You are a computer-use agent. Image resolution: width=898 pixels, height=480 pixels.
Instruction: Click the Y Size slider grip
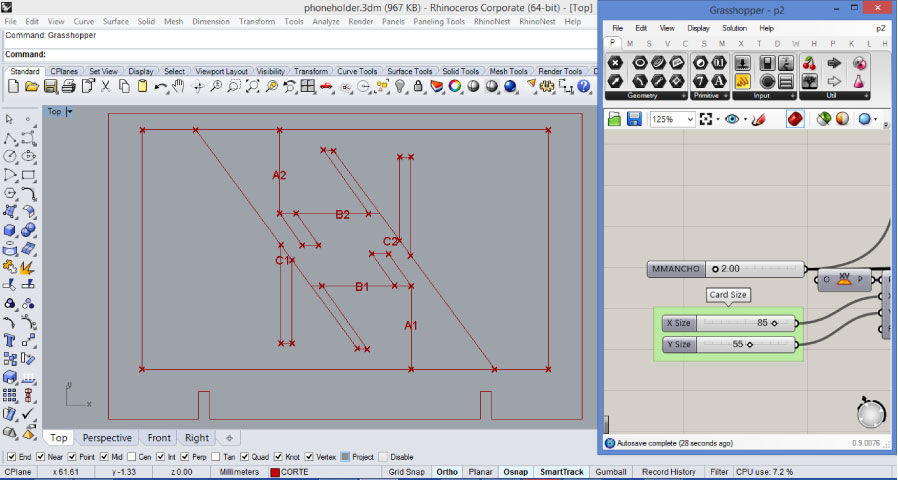coord(750,344)
